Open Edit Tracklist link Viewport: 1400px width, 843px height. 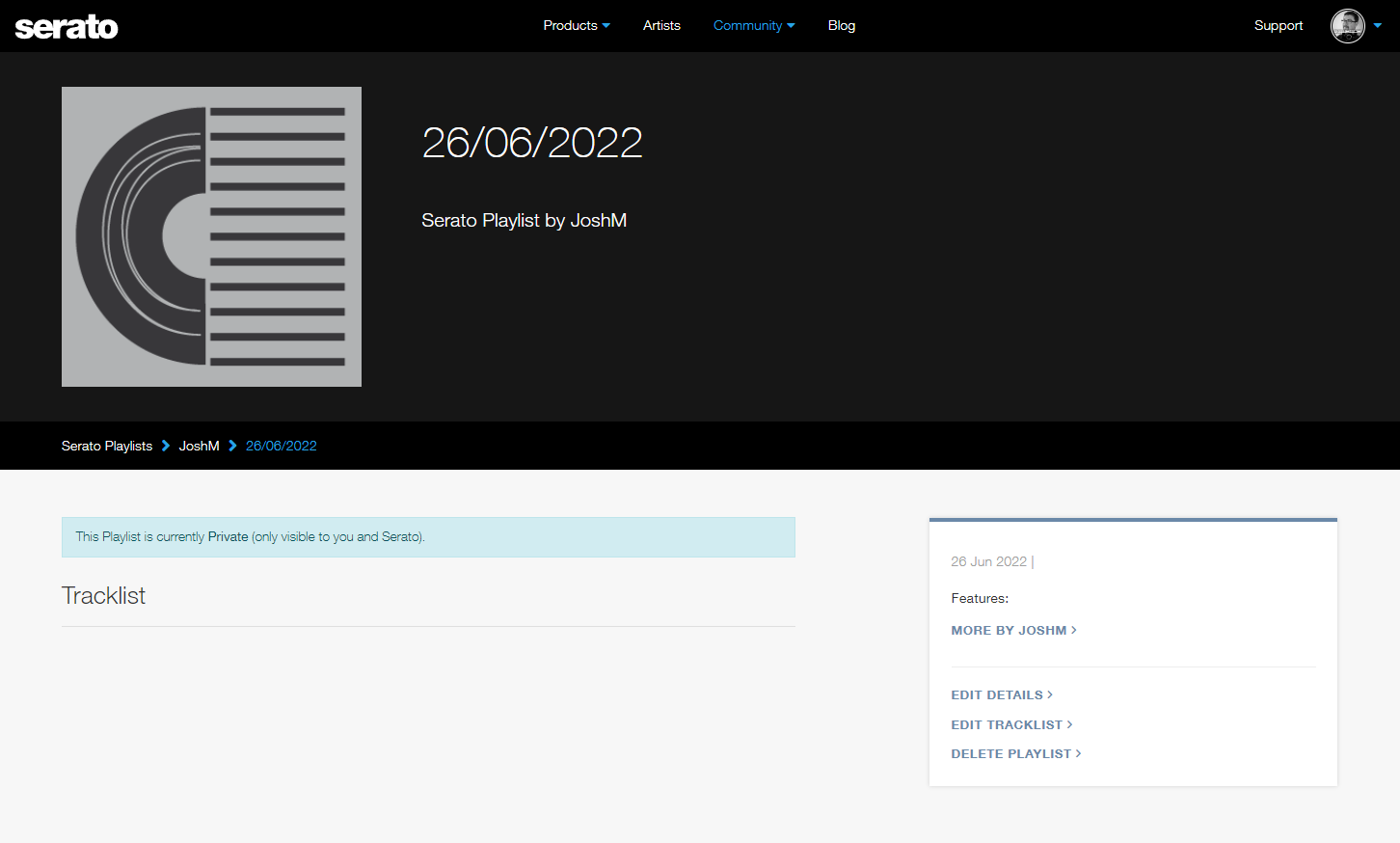click(1011, 725)
